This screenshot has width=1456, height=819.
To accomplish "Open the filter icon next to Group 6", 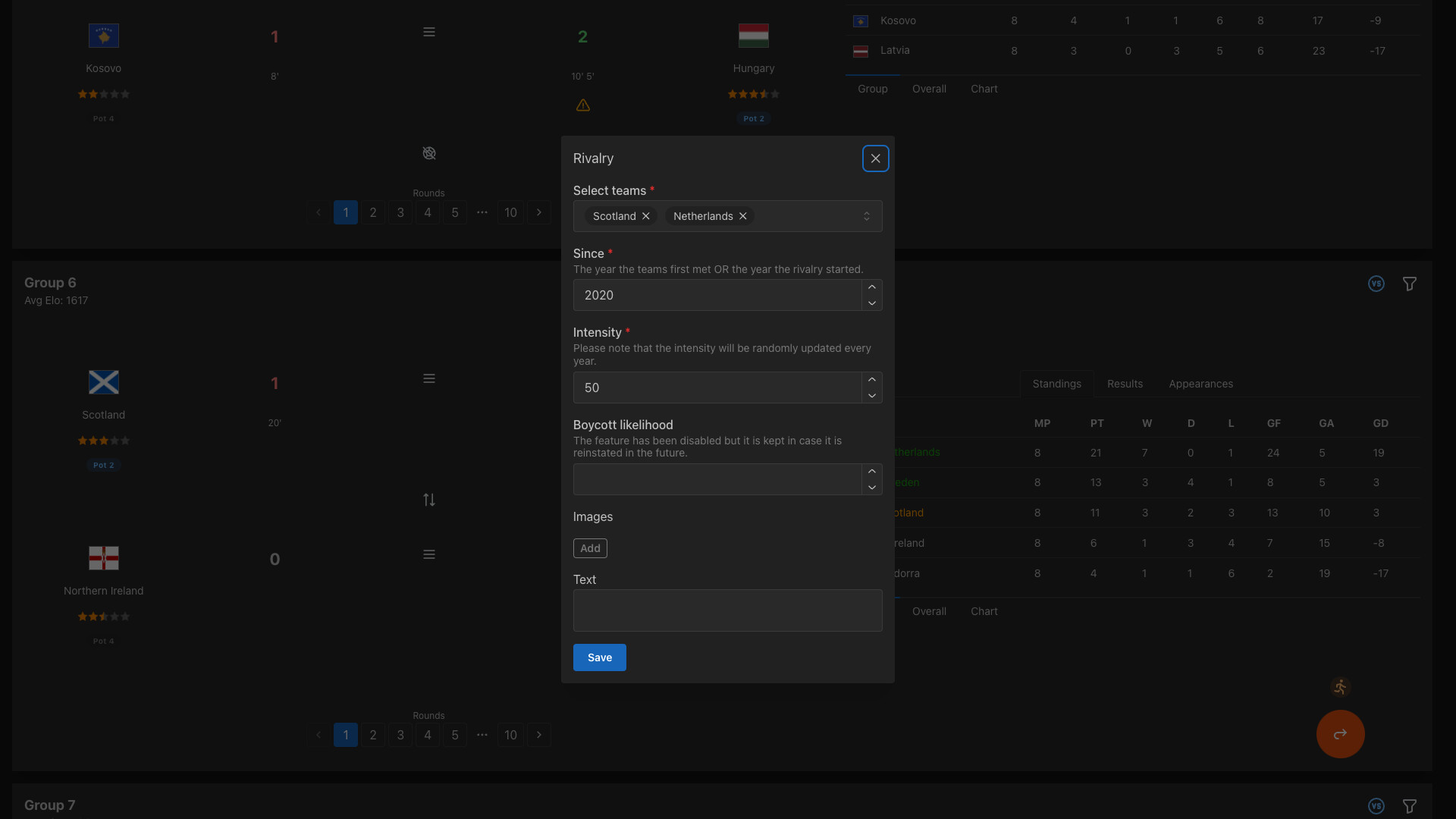I will click(1410, 284).
